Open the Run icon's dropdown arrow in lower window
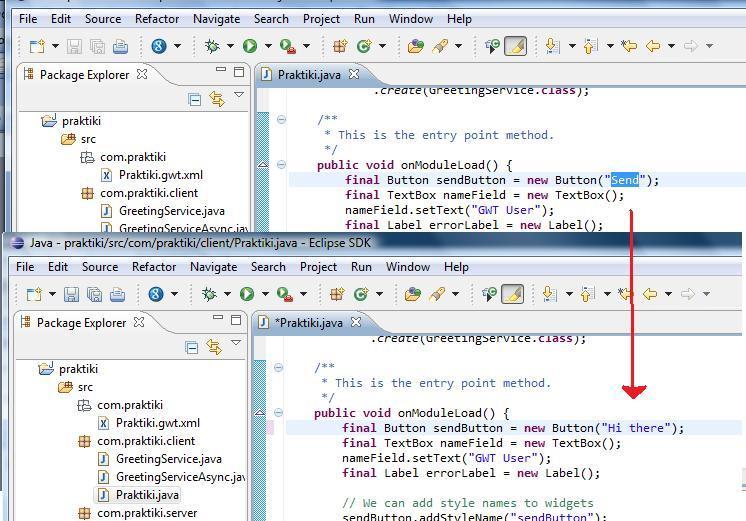 coord(265,294)
